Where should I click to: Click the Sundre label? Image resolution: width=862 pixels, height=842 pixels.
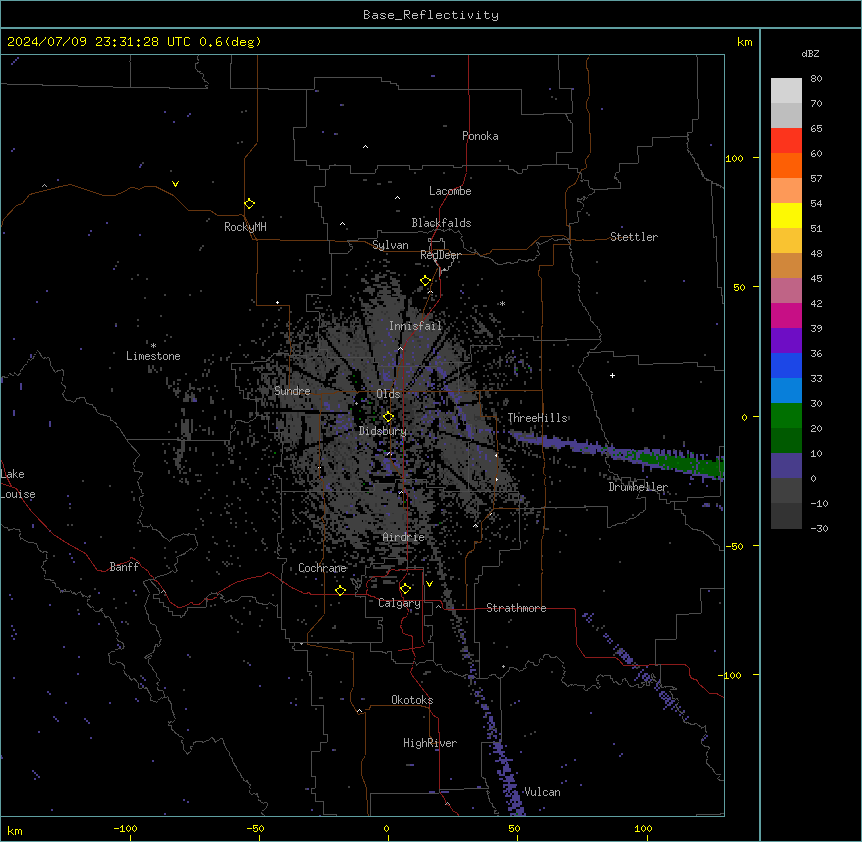pos(292,391)
